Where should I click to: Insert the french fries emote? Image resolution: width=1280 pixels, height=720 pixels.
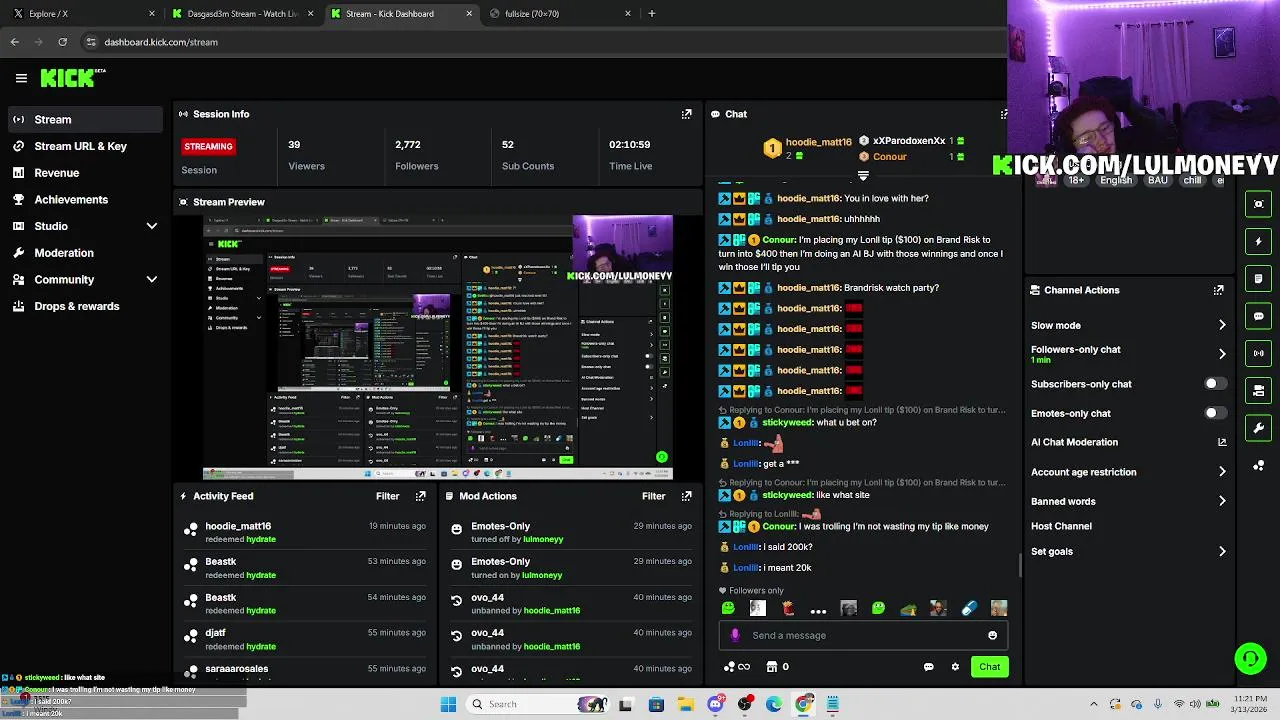(x=788, y=608)
